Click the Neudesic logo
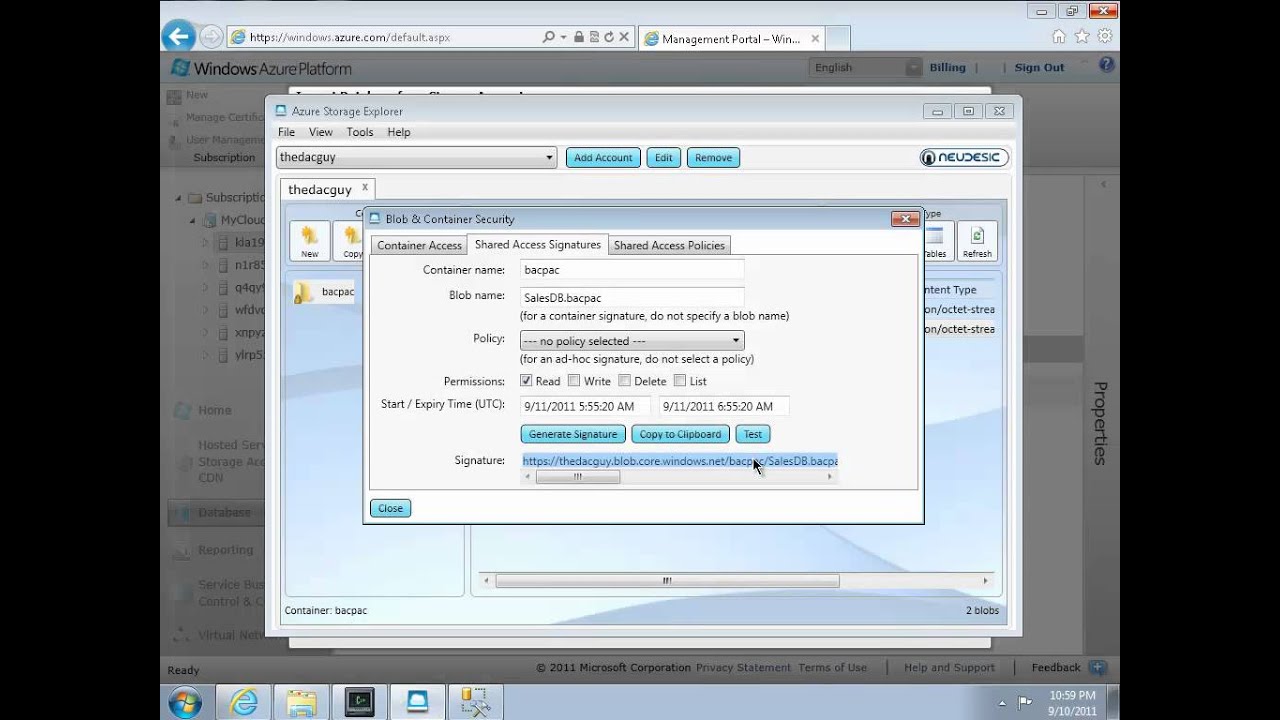The width and height of the screenshot is (1280, 720). click(964, 157)
